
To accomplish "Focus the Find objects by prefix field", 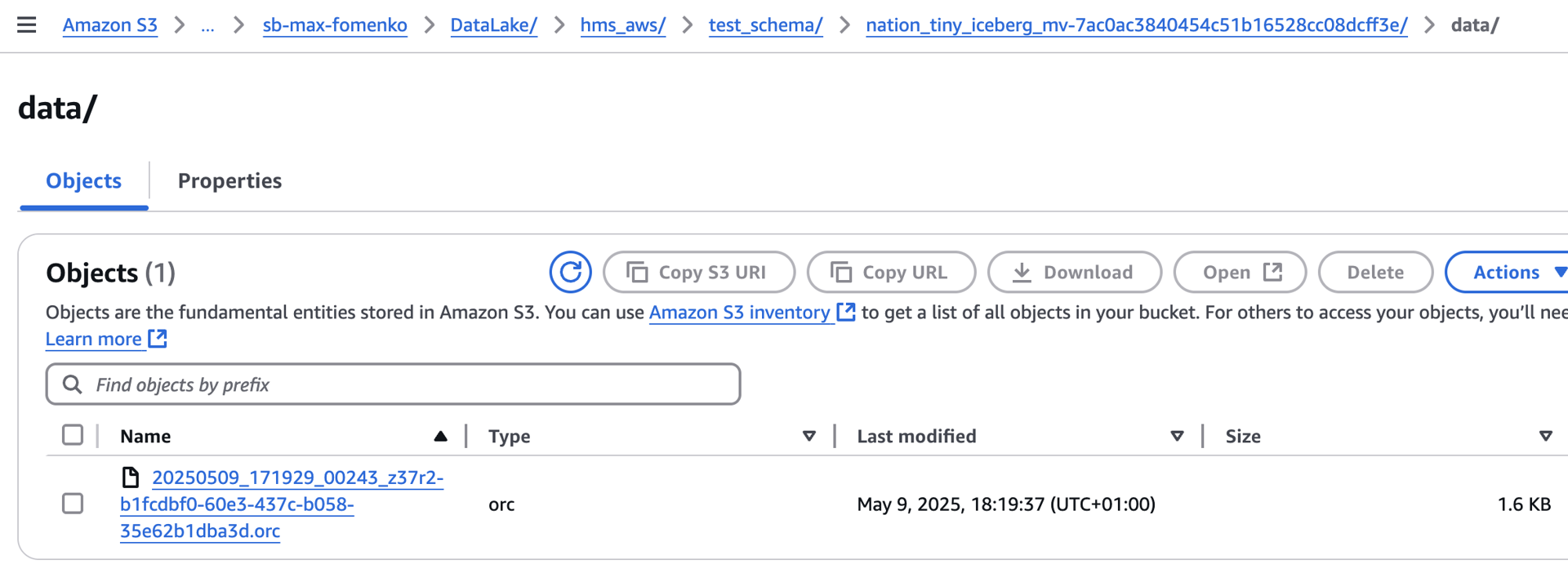I will click(x=408, y=384).
